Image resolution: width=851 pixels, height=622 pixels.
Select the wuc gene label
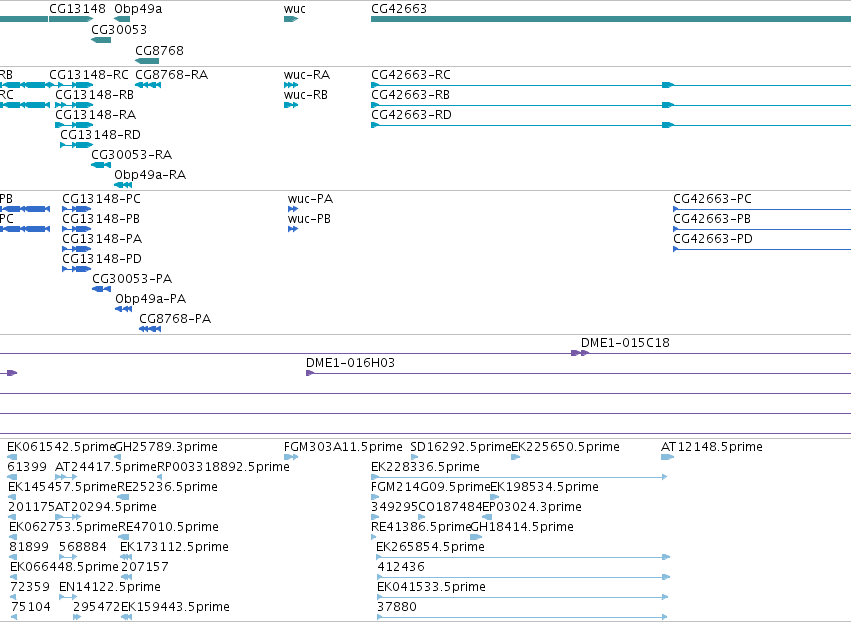[295, 9]
